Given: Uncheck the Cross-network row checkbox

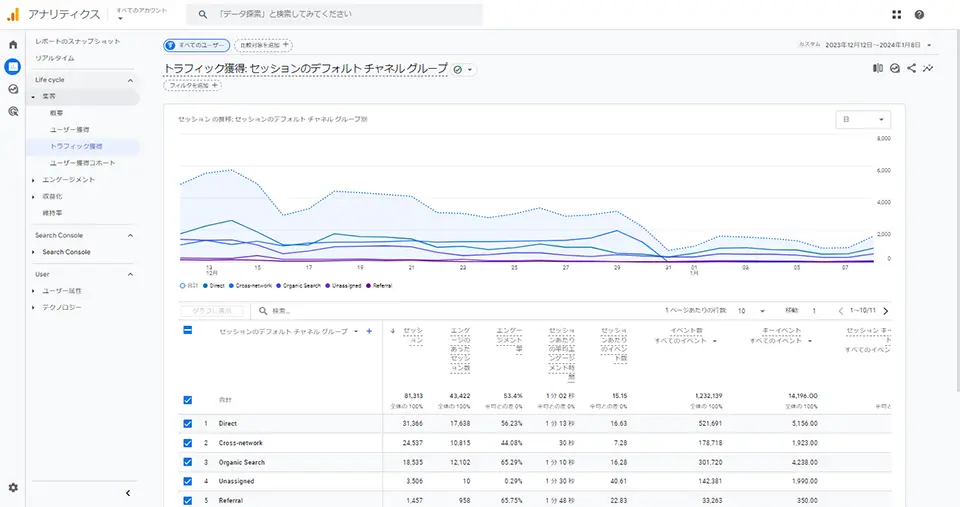Looking at the screenshot, I should pyautogui.click(x=188, y=443).
